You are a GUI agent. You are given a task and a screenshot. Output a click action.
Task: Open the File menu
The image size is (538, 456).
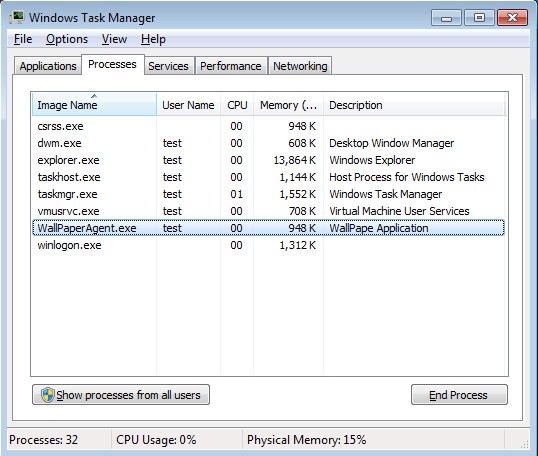click(23, 39)
